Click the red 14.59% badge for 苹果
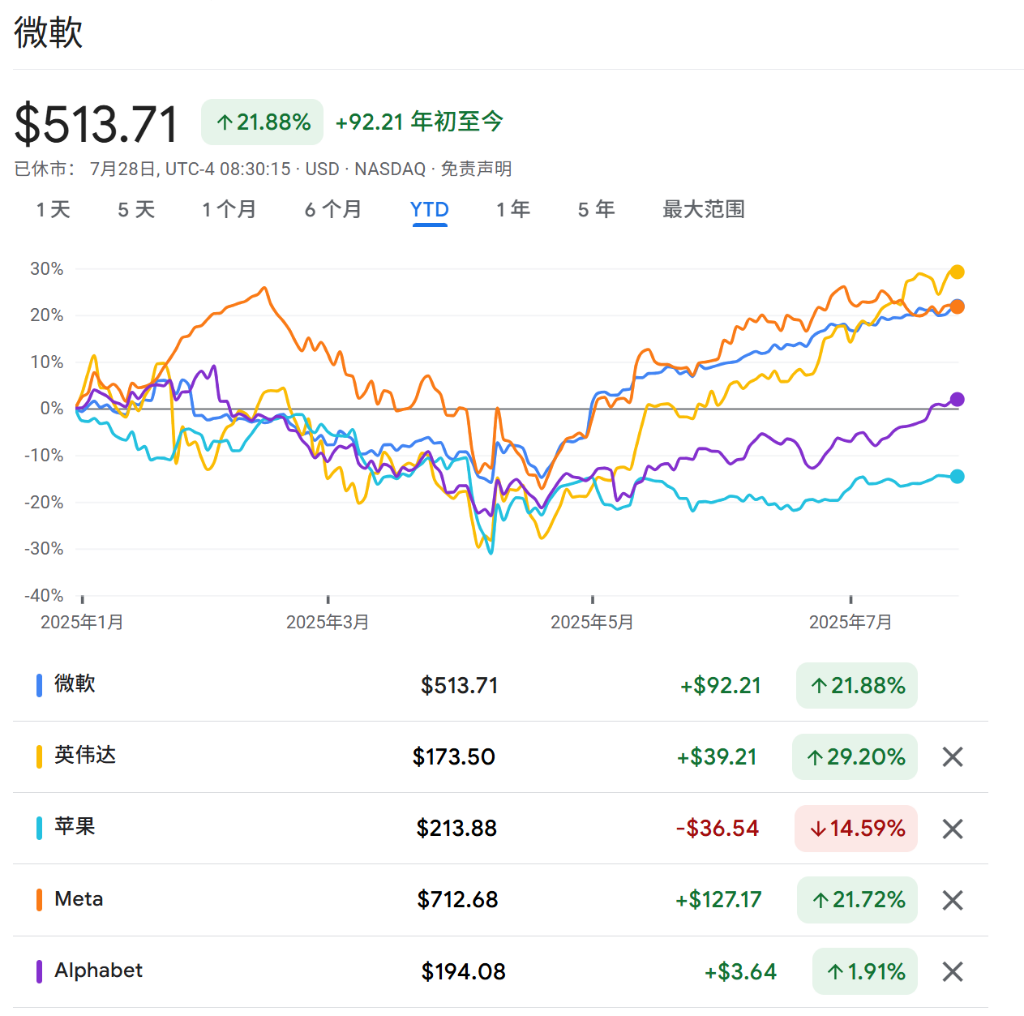1024x1016 pixels. (x=856, y=829)
